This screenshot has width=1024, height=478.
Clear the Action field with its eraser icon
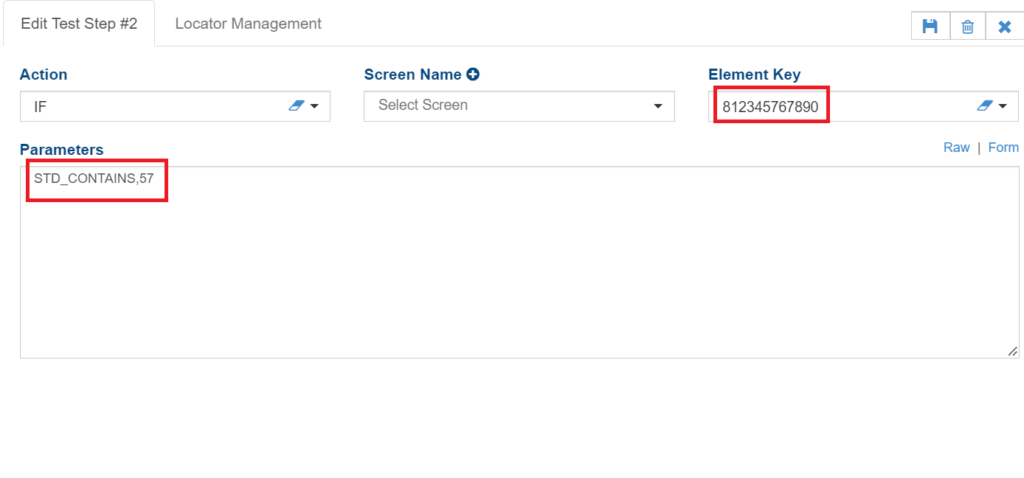point(295,105)
